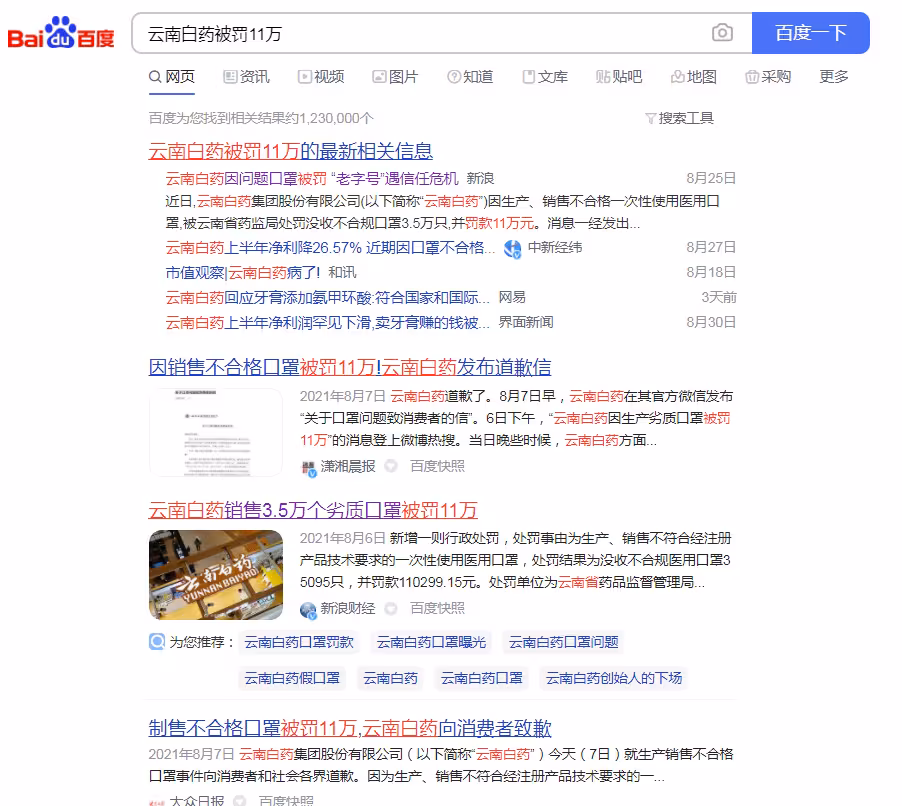Click the 为您推荐 search icon

click(x=156, y=641)
